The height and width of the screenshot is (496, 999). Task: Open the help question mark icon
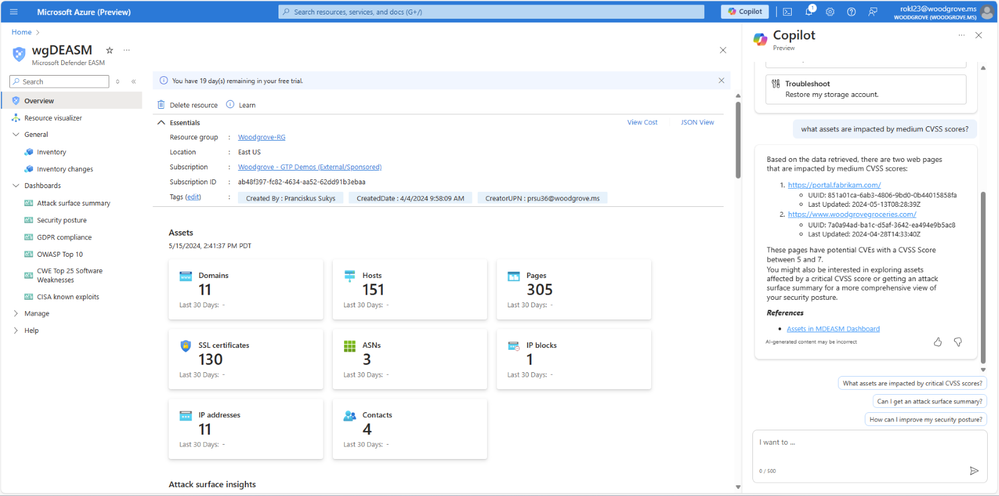coord(851,11)
